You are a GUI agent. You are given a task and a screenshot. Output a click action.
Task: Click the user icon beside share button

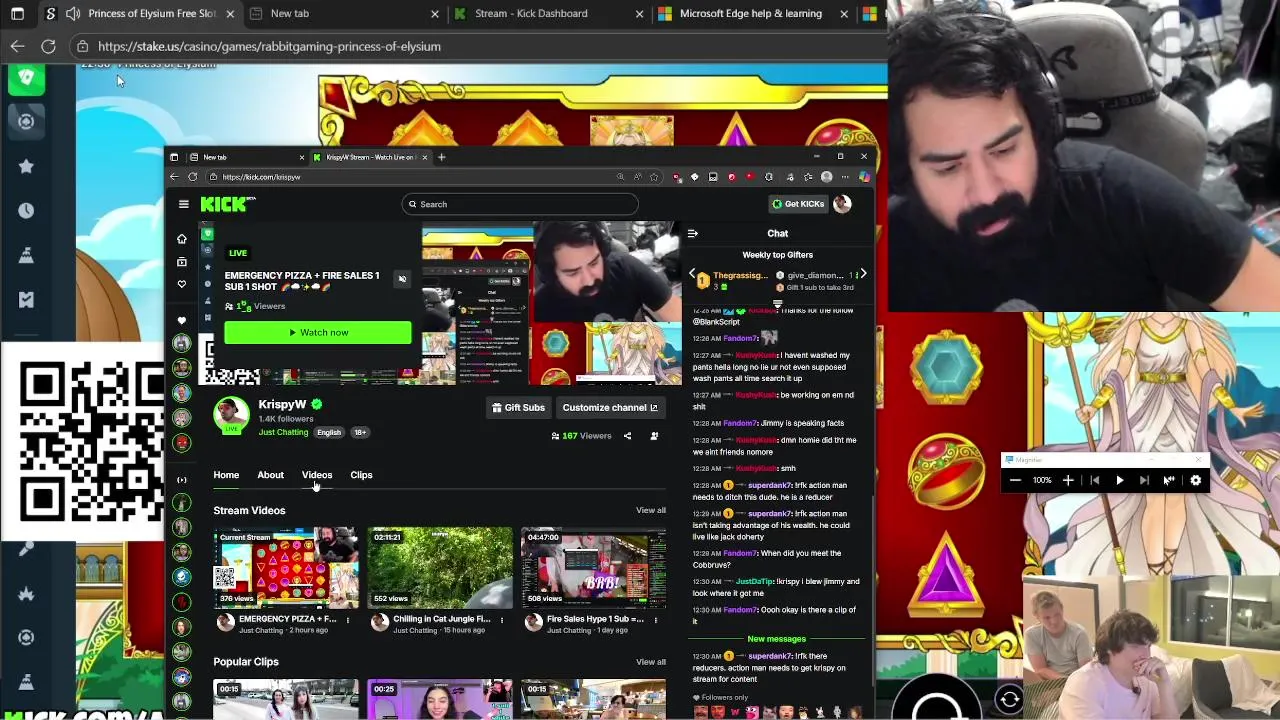click(654, 436)
